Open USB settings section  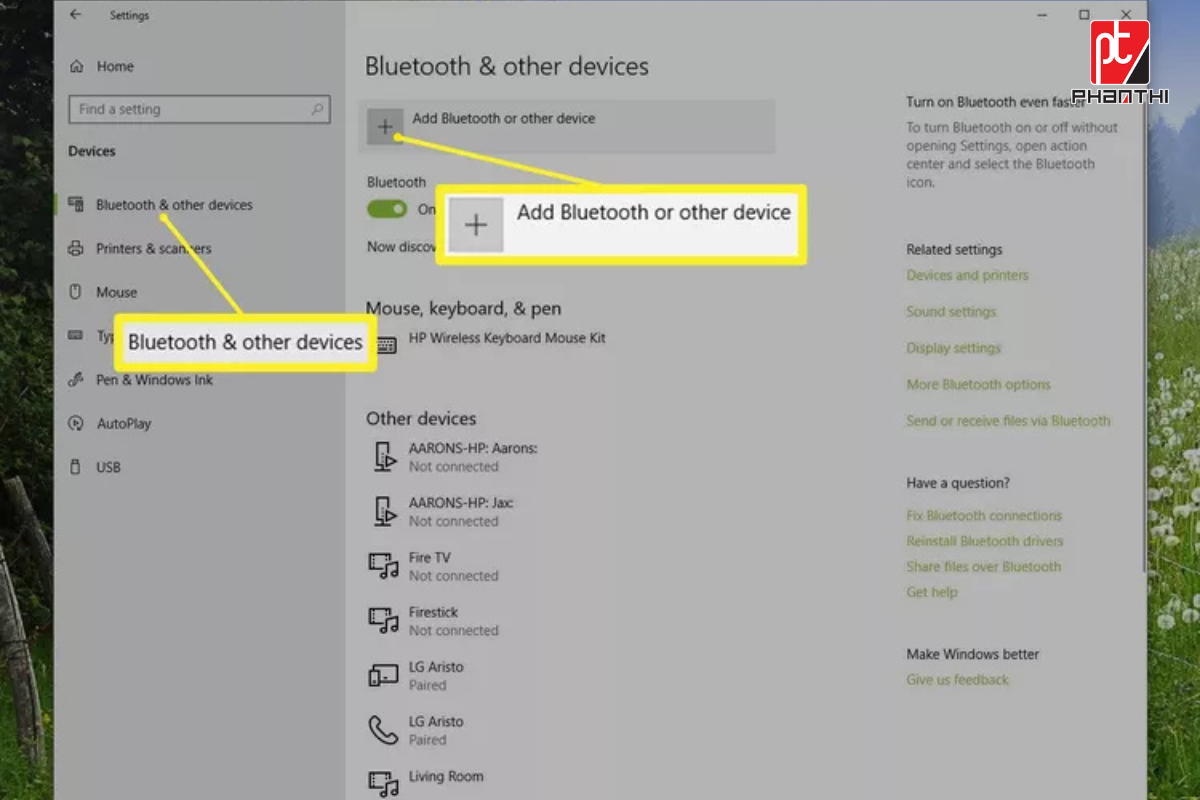108,467
